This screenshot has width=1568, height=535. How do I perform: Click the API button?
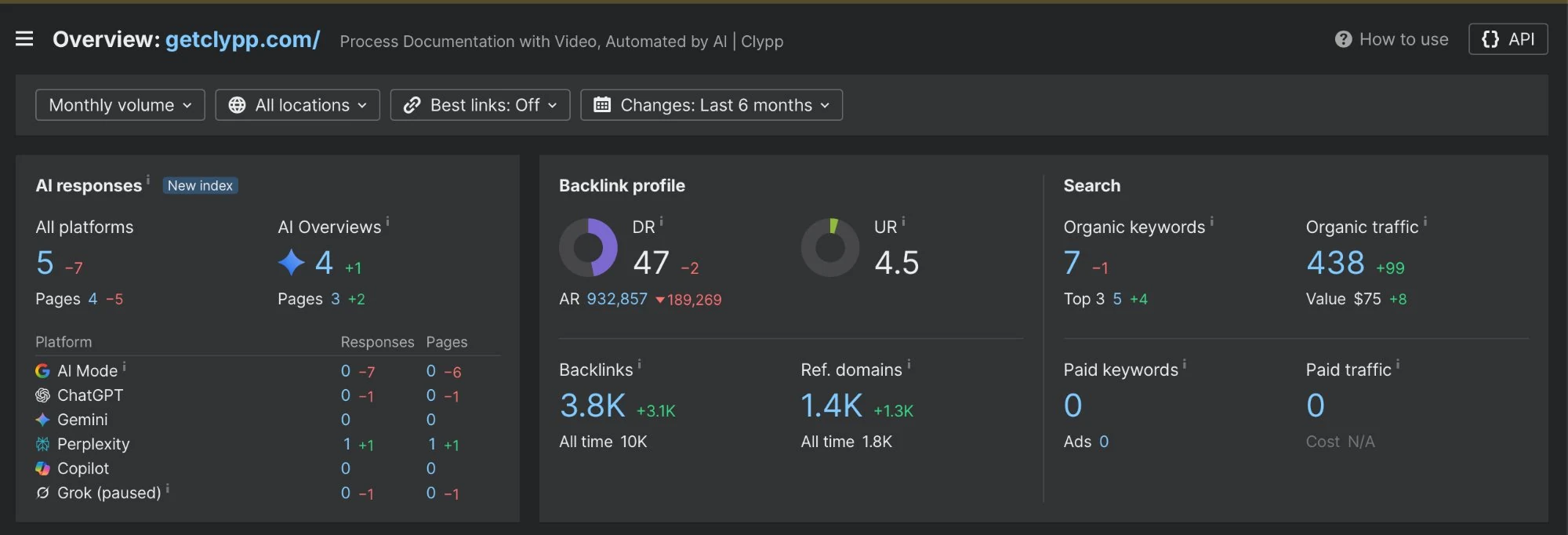[x=1508, y=39]
